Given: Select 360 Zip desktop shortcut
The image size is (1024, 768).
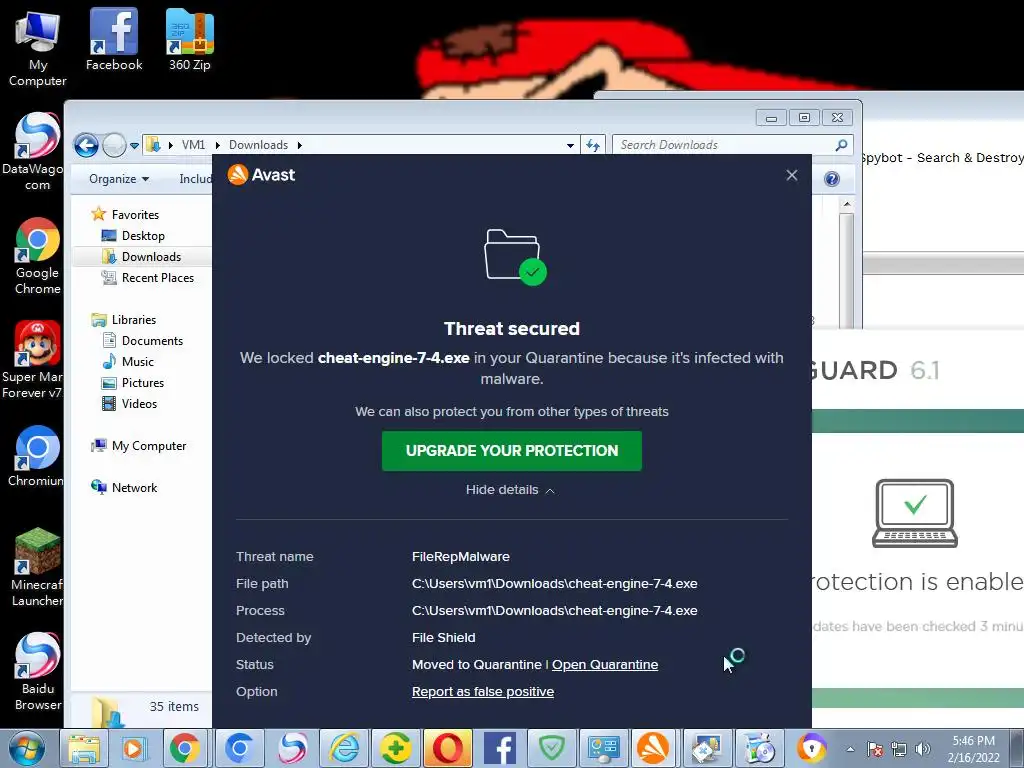Looking at the screenshot, I should click(189, 39).
